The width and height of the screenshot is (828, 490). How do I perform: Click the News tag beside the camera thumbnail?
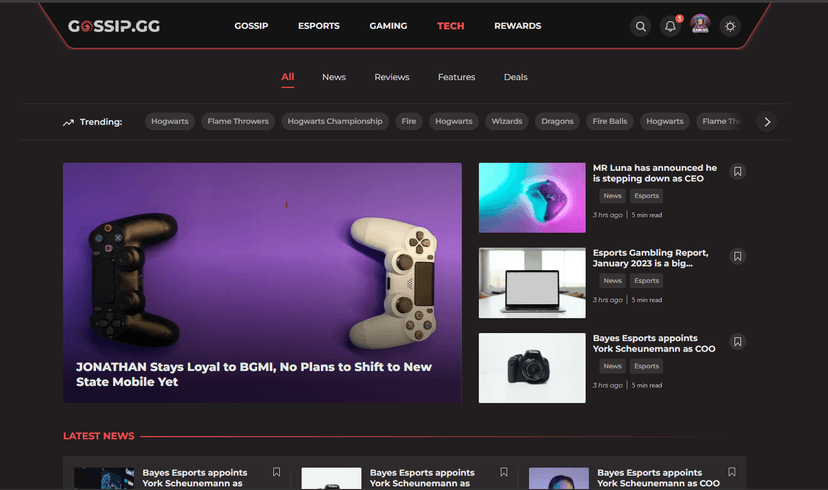613,366
